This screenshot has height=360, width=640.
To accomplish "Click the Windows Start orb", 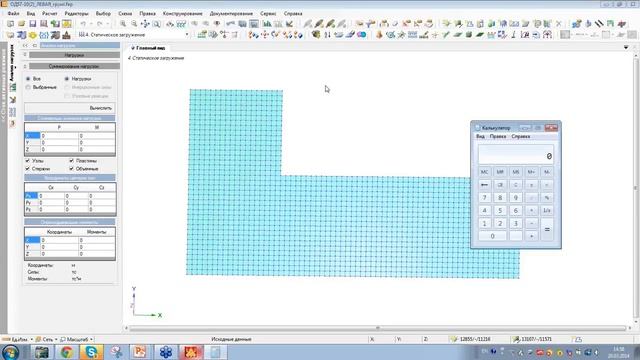I will point(10,352).
